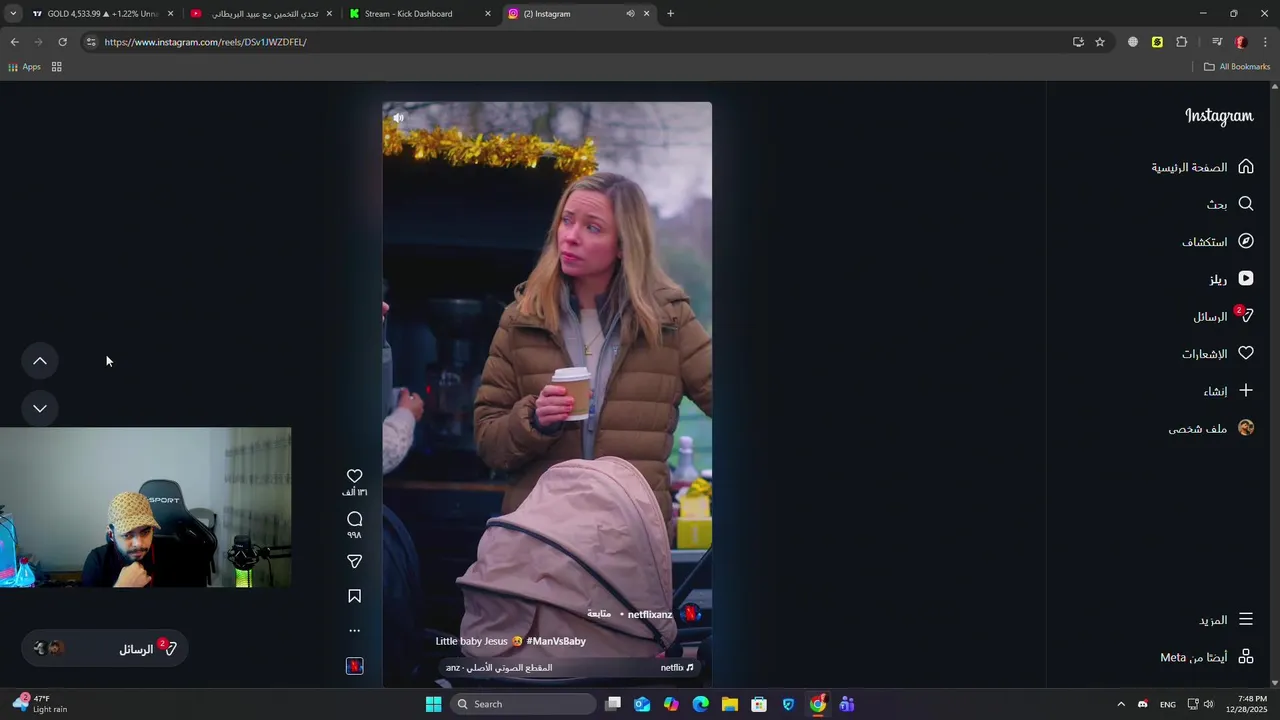Open the reel's three-dot more options

pyautogui.click(x=354, y=631)
